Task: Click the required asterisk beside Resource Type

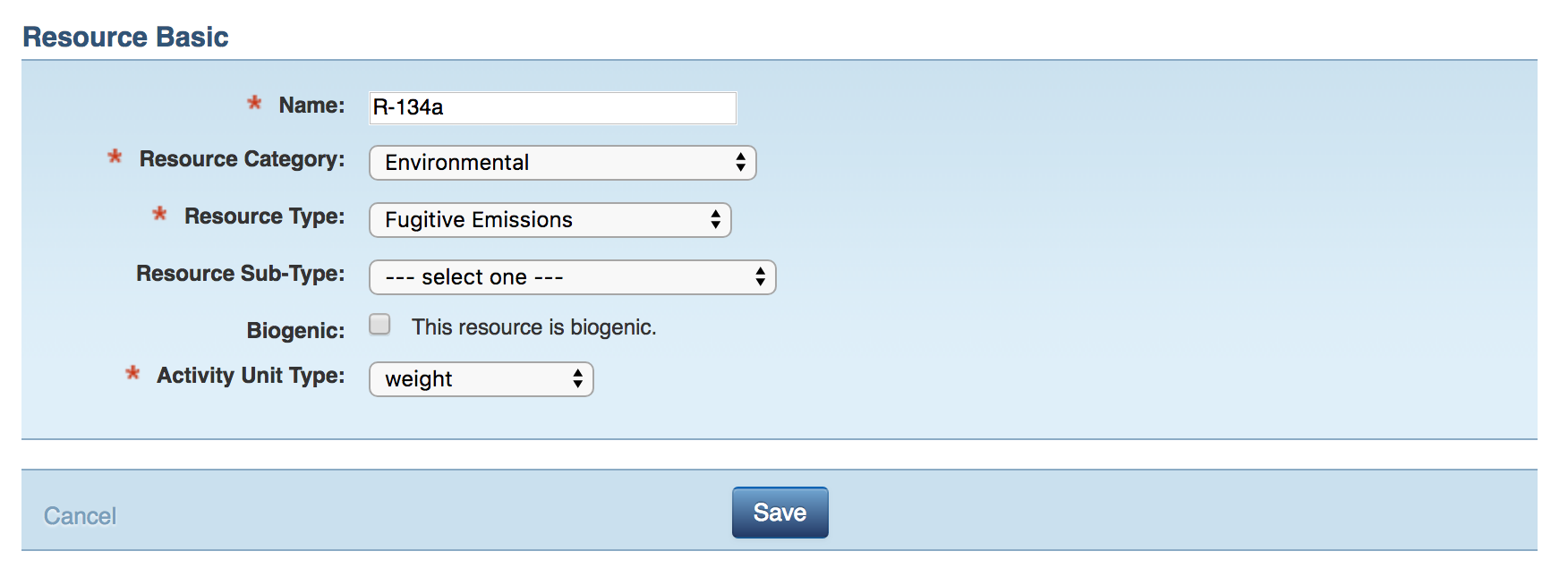Action: pyautogui.click(x=159, y=215)
